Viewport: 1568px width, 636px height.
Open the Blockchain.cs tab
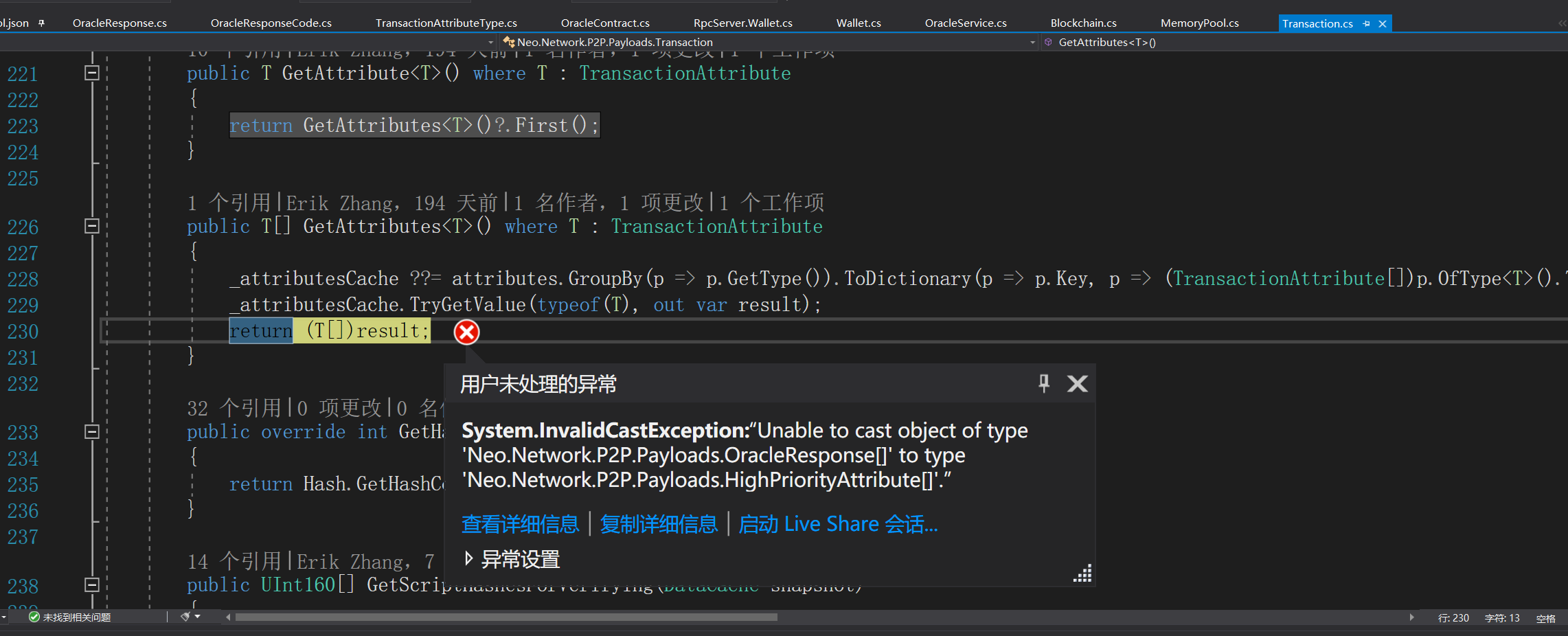[x=1084, y=23]
